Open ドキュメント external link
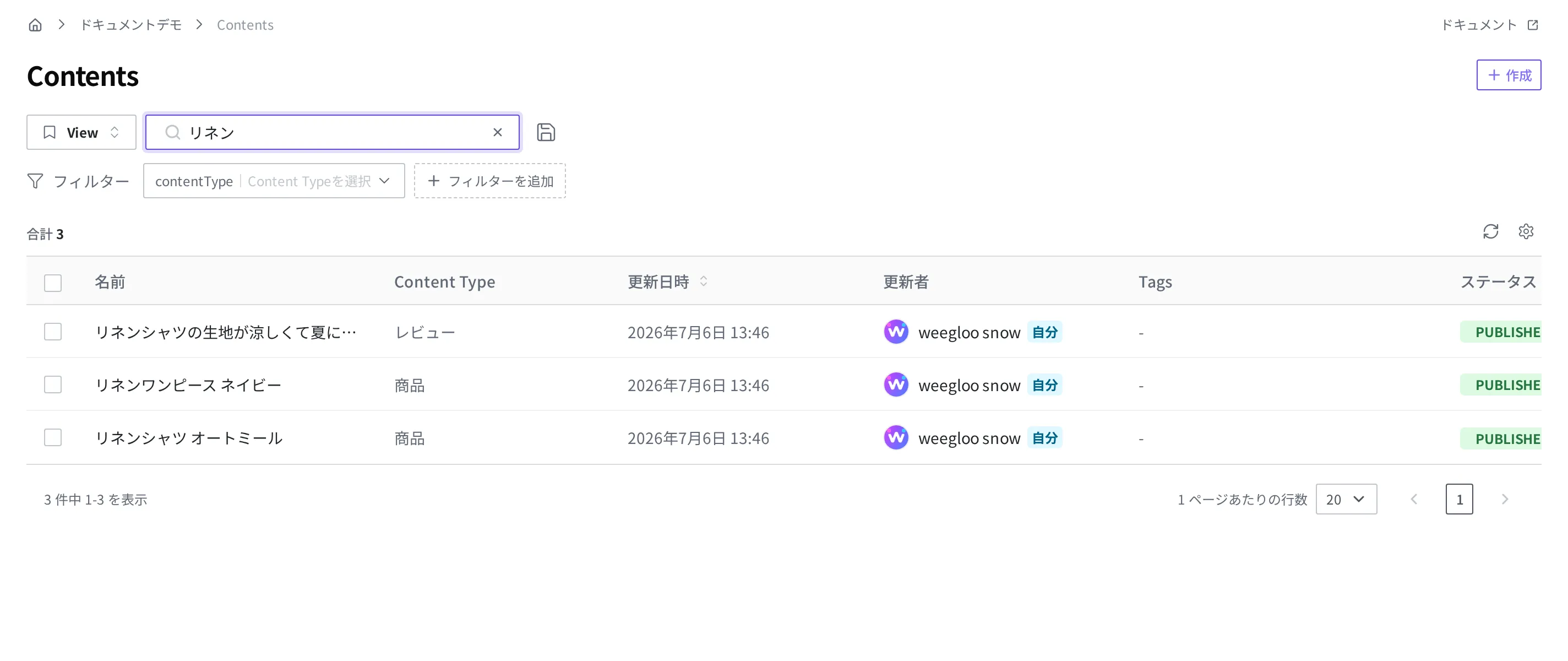 click(x=1489, y=25)
